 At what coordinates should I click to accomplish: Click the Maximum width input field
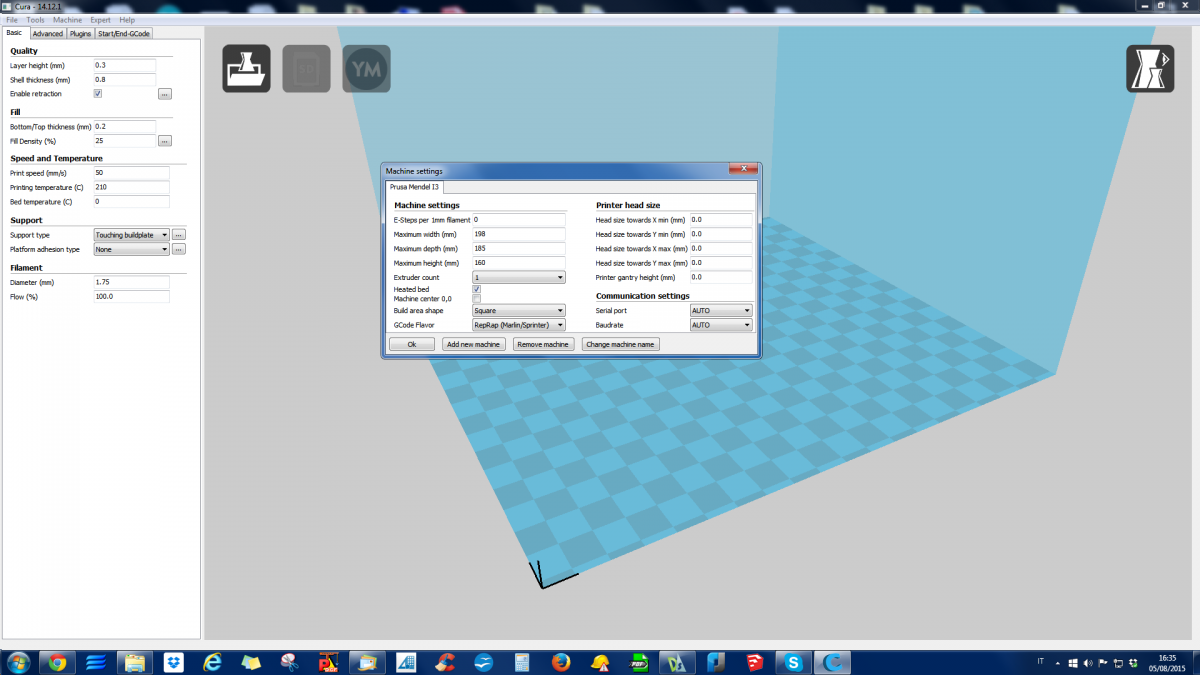tap(518, 234)
